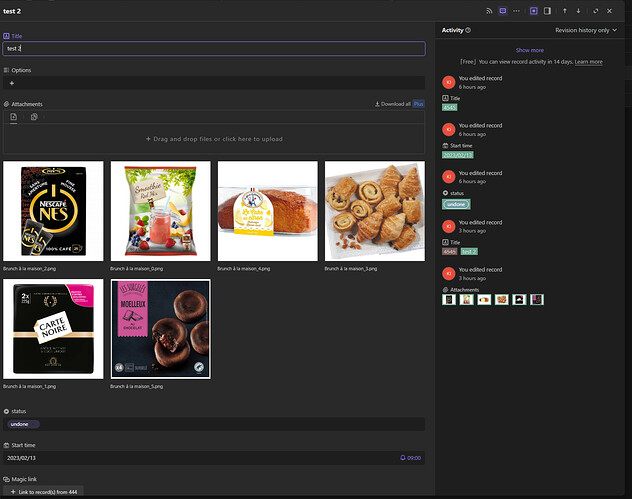Open Revision history only dropdown
This screenshot has width=632, height=499.
[586, 30]
